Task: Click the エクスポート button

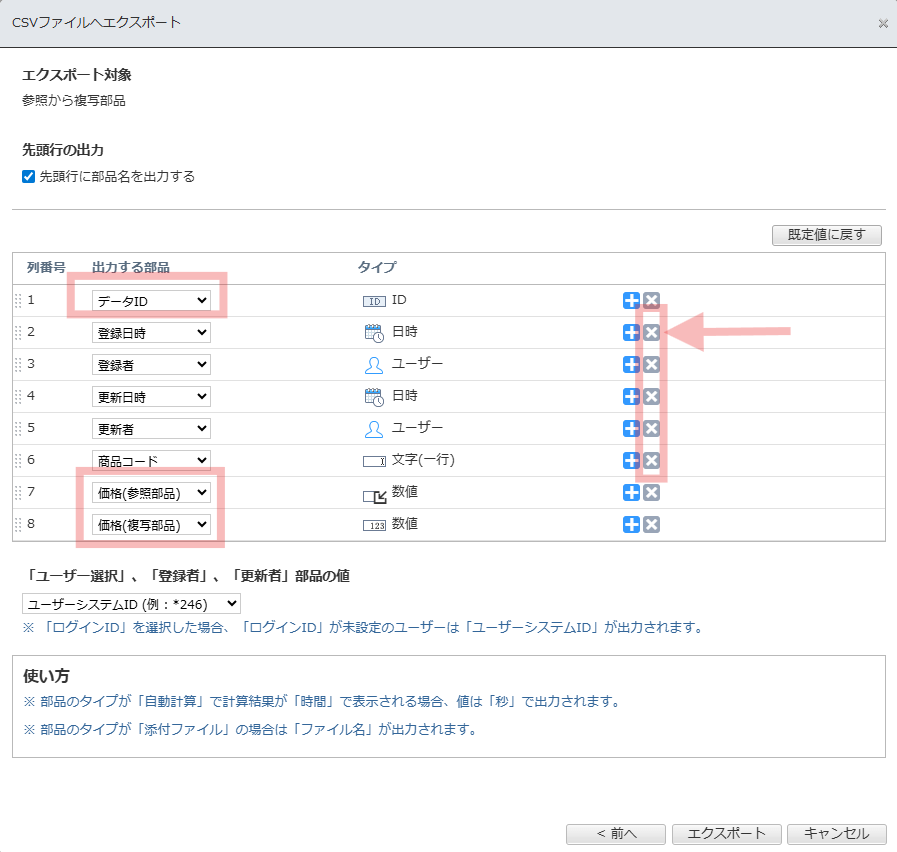Action: click(x=727, y=834)
